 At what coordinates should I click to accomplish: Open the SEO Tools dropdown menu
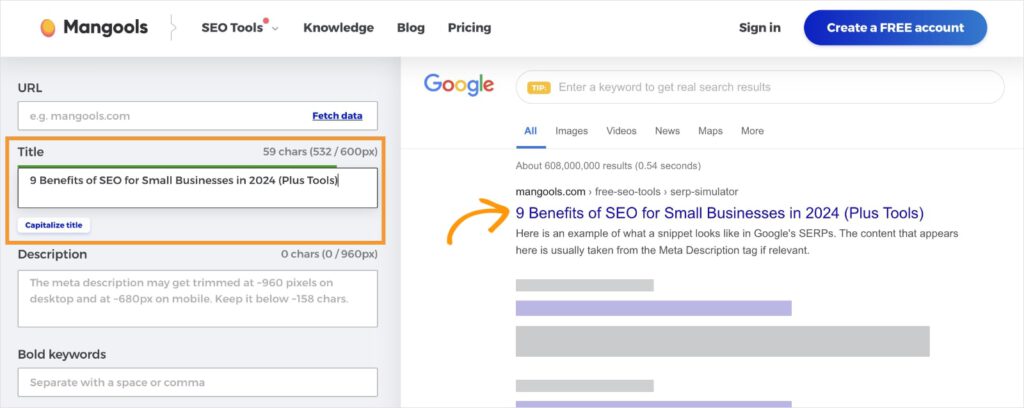[x=240, y=27]
